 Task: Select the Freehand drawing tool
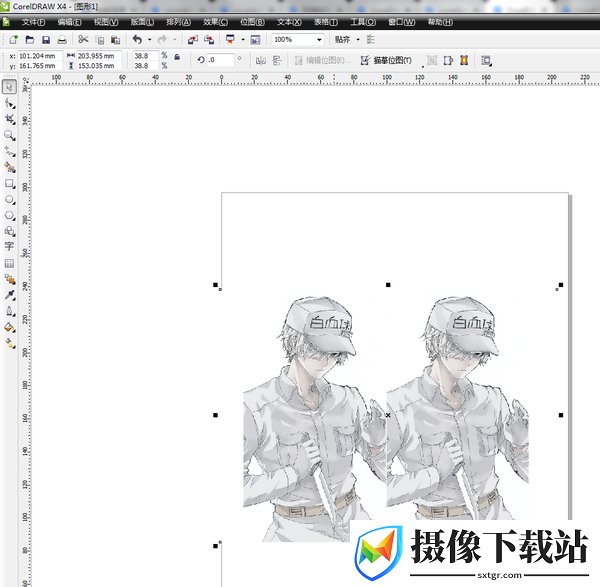point(9,152)
